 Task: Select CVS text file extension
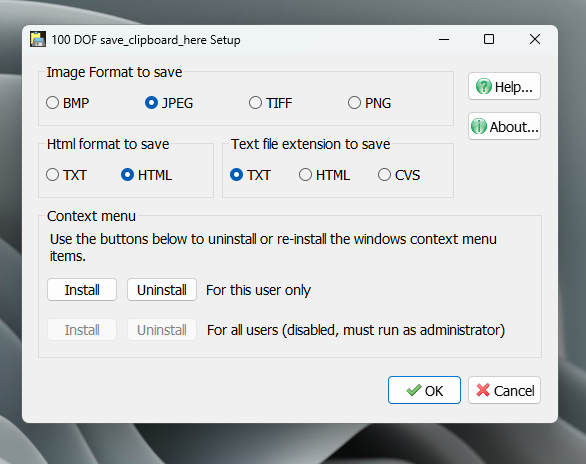399,175
